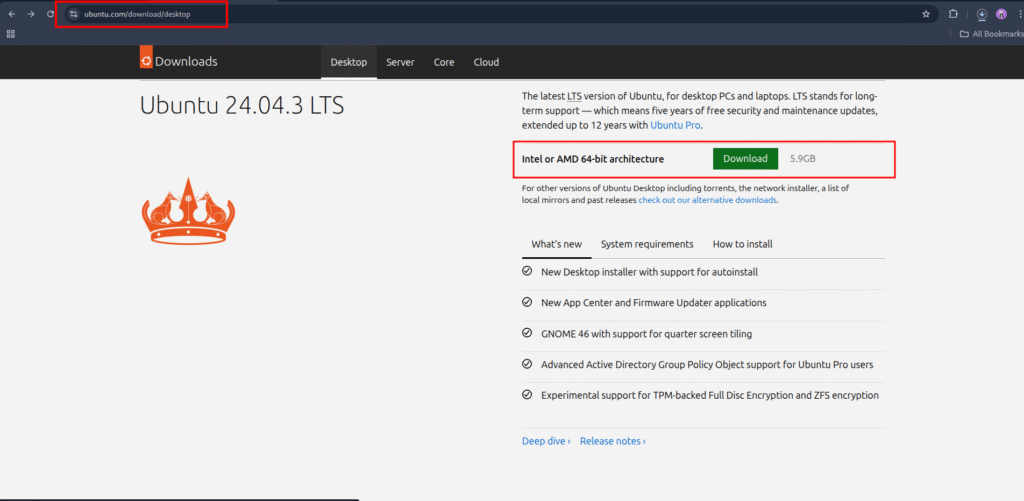Screen dimensions: 1024x501
Task: Go back to the previous page
Action: point(12,14)
